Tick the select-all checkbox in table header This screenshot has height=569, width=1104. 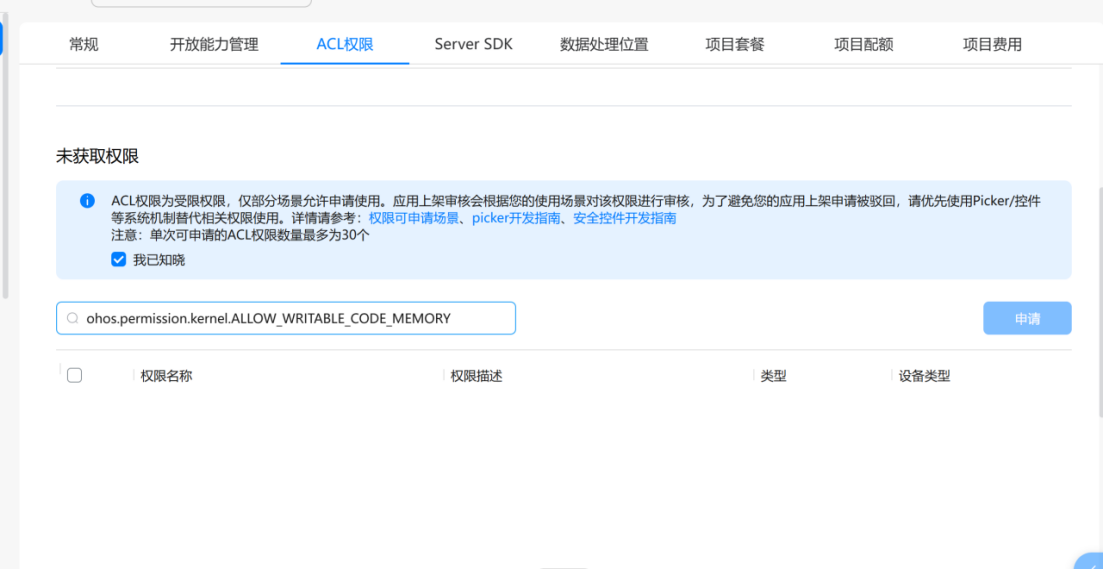click(x=74, y=376)
